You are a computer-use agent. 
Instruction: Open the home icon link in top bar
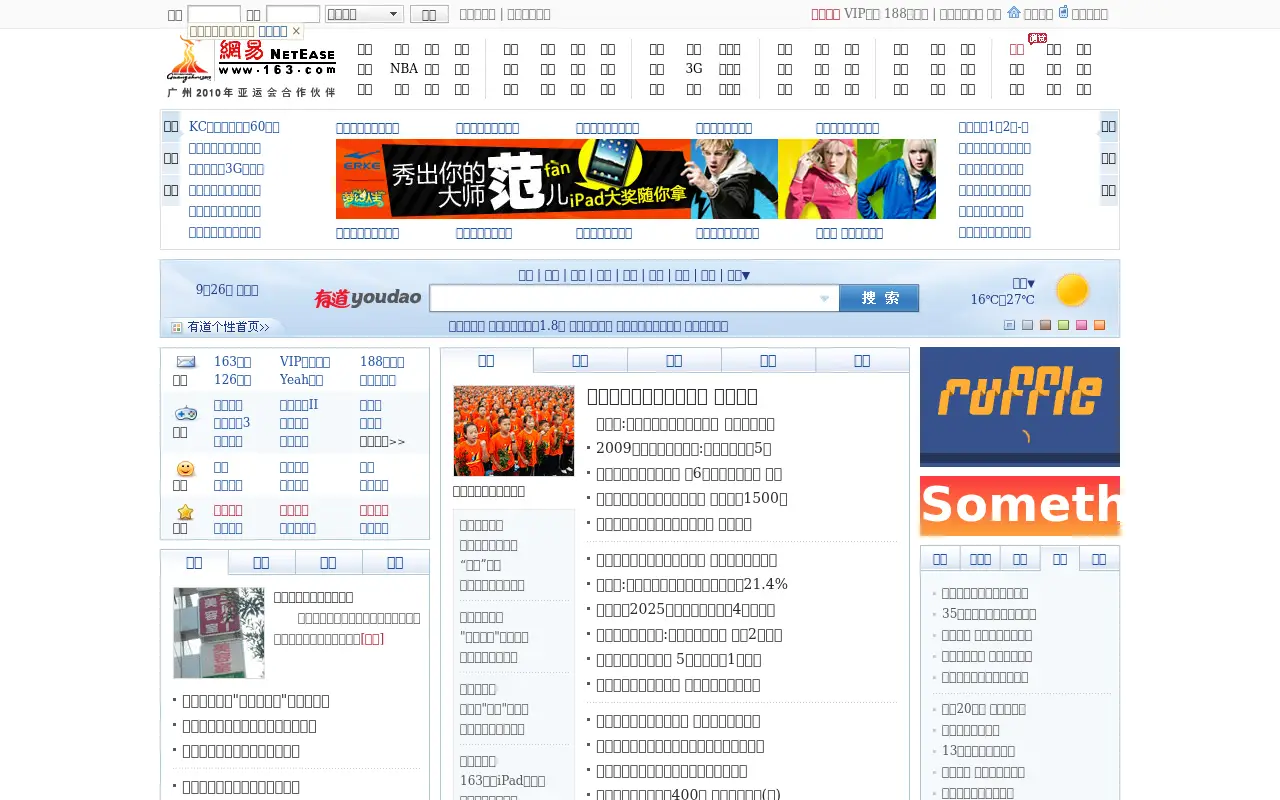click(x=1014, y=13)
